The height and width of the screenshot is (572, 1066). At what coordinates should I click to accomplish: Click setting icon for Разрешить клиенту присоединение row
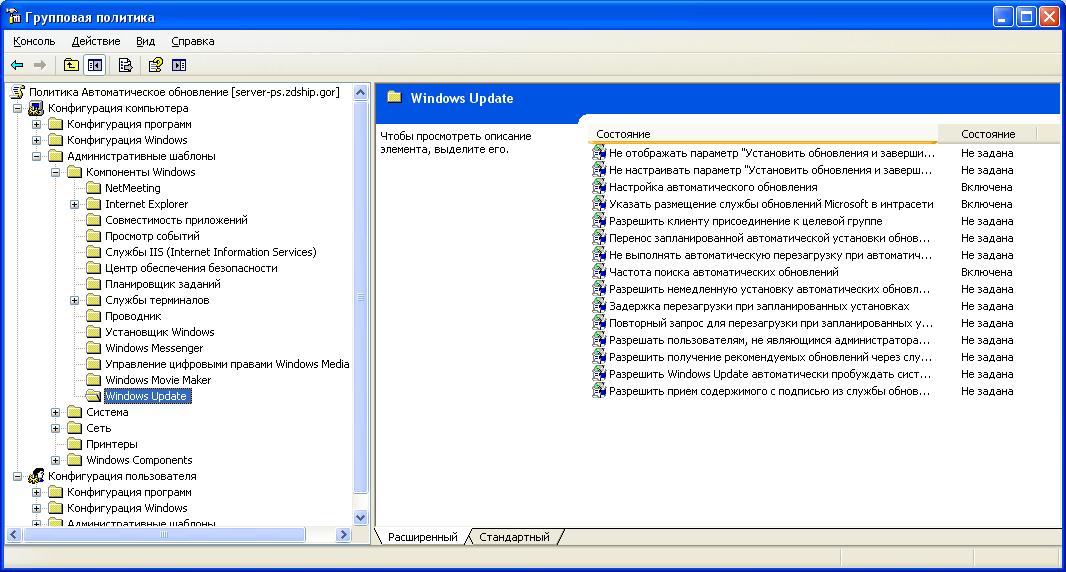pos(599,221)
